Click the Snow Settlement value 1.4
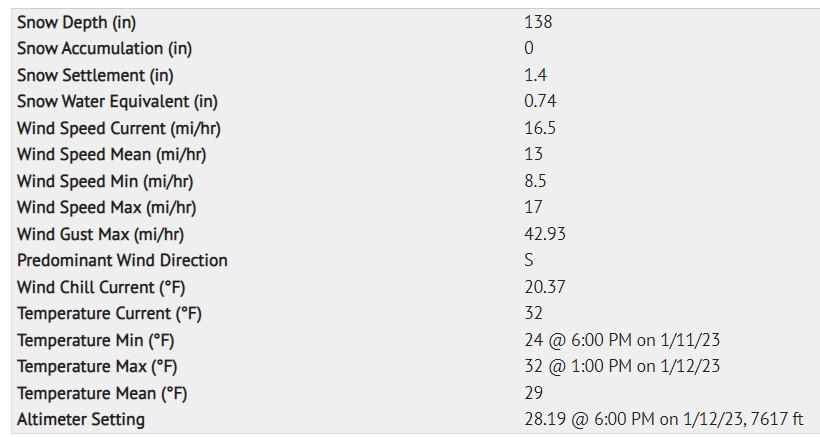Viewport: 820px width, 437px height. 536,75
